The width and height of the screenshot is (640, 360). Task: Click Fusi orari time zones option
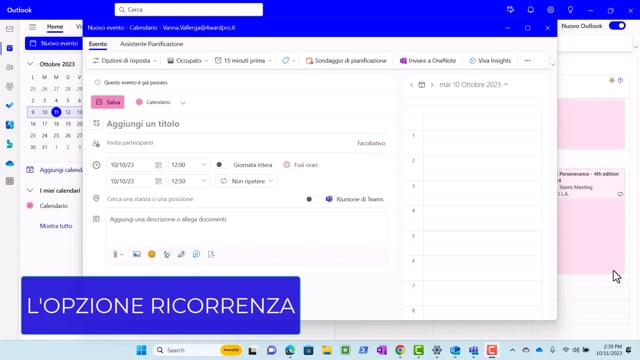click(x=300, y=165)
